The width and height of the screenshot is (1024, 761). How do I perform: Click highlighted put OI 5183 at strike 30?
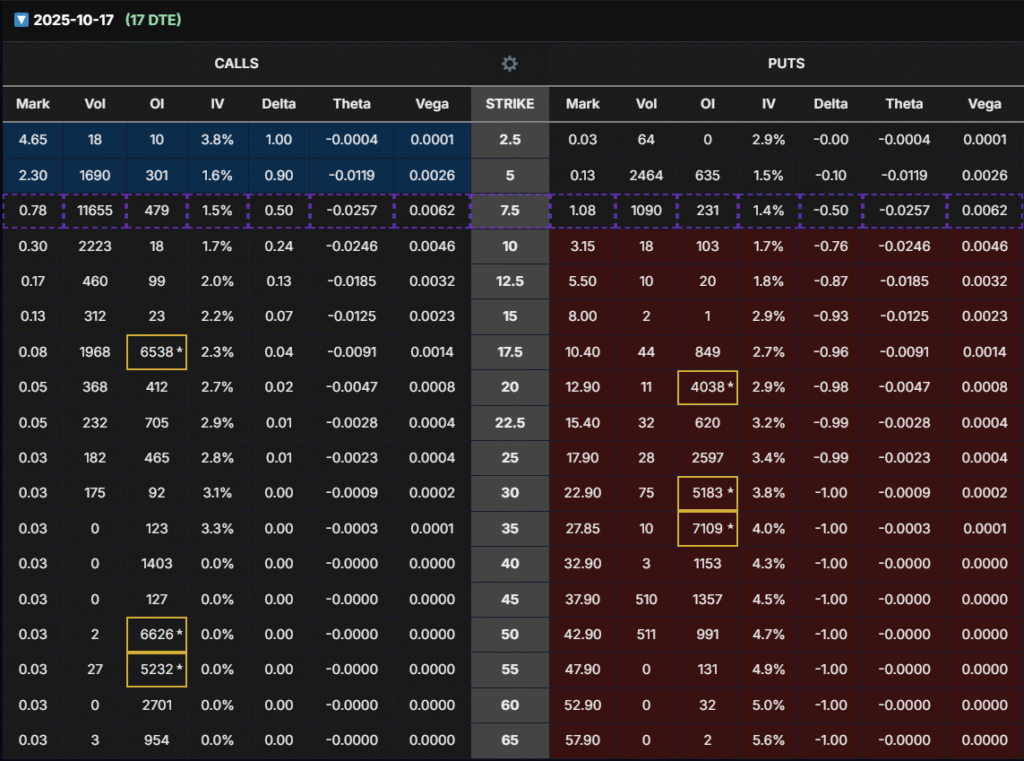click(x=707, y=493)
